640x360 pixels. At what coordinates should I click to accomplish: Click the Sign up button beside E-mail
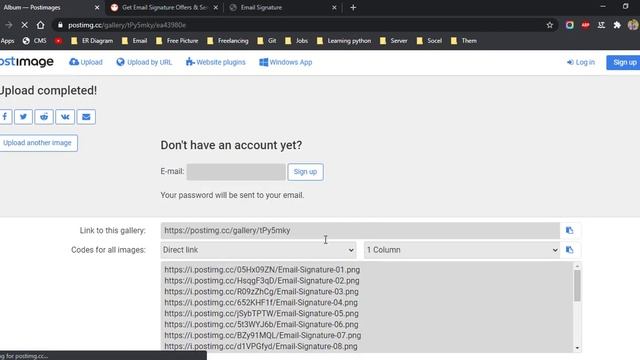tap(305, 172)
